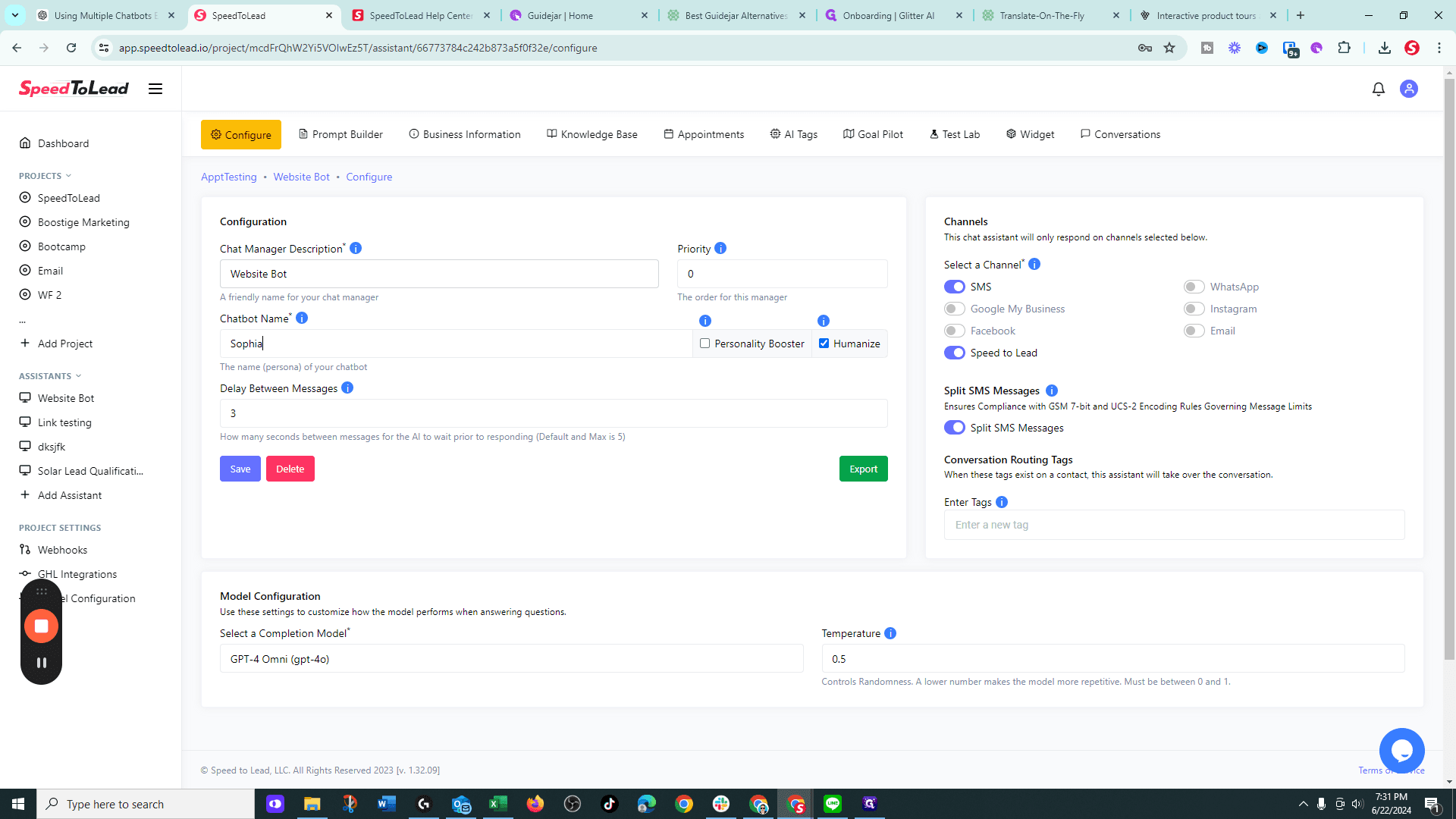Enable the Google My Business channel

coord(954,309)
